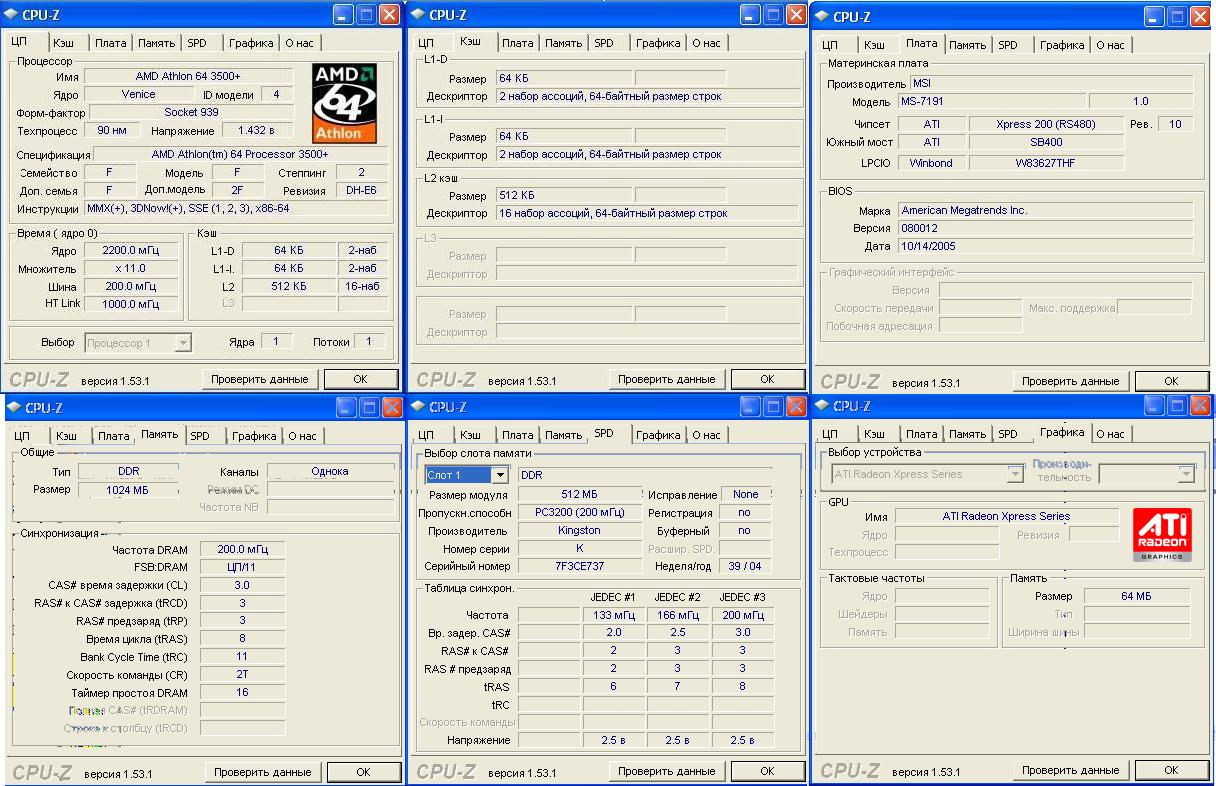Click the BIOS date 10/14/2005
This screenshot has height=786, width=1216.
click(1045, 246)
